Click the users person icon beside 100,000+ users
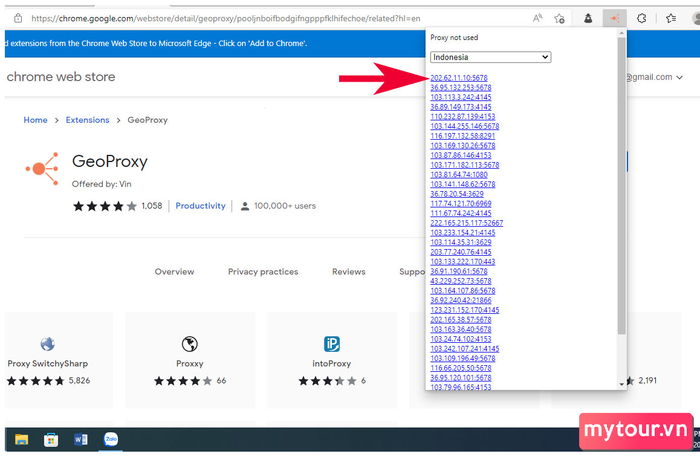The image size is (700, 459). [x=245, y=206]
